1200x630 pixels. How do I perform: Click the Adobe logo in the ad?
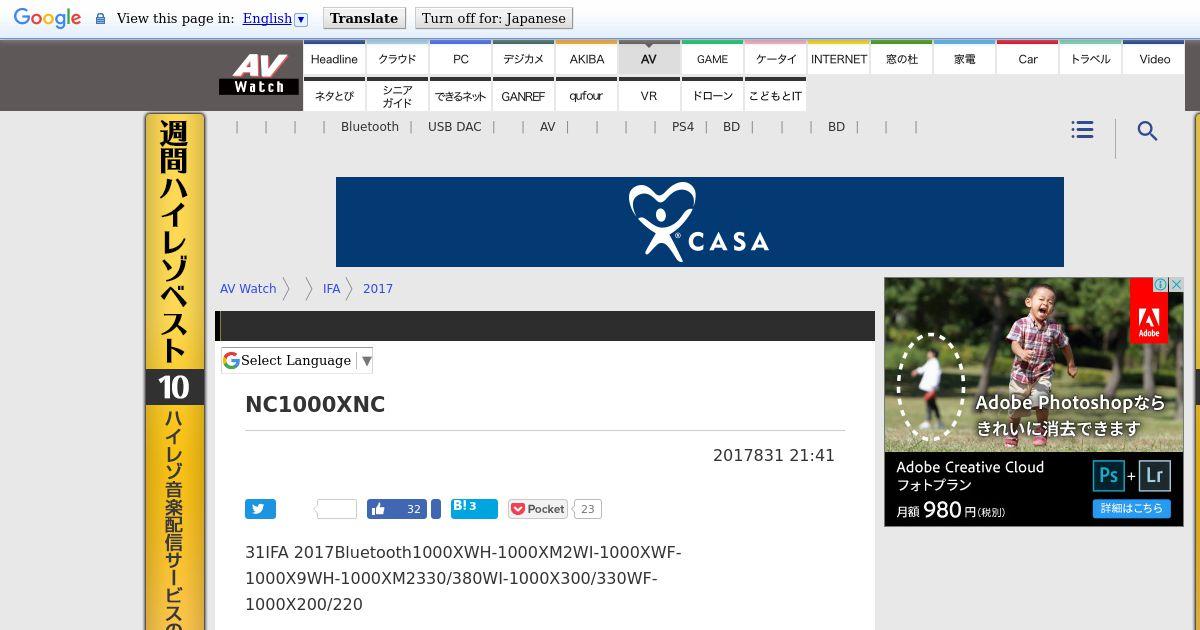pos(1149,312)
